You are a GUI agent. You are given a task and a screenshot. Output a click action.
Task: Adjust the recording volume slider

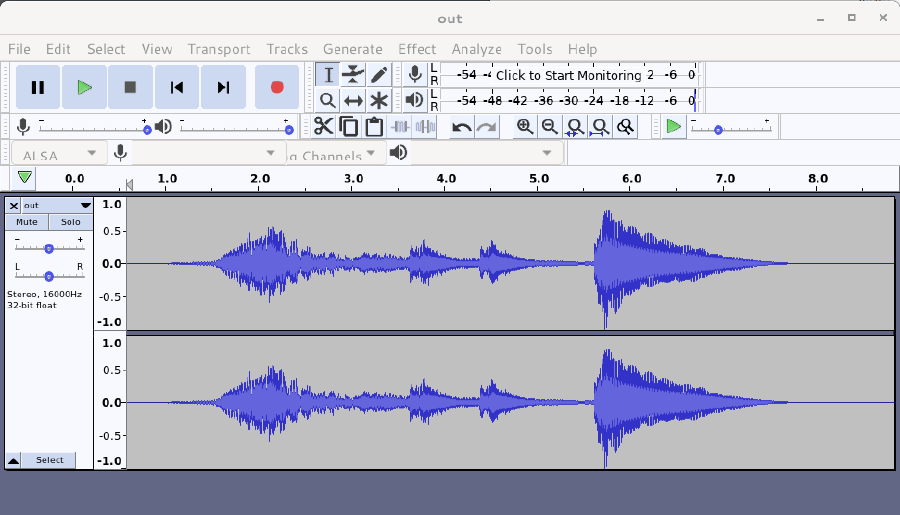point(93,129)
